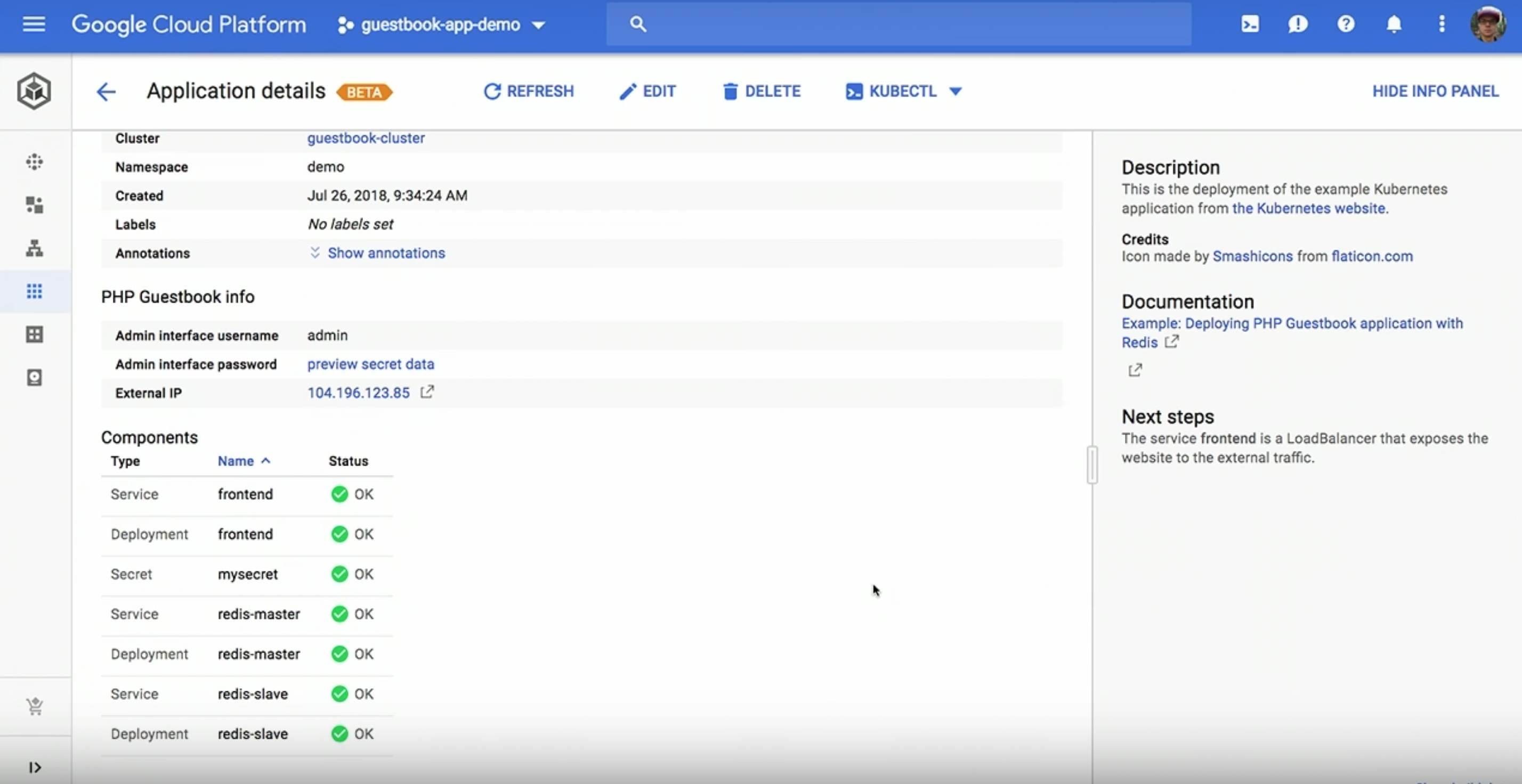The width and height of the screenshot is (1522, 784).
Task: Select the Service frontend row name
Action: (x=245, y=494)
